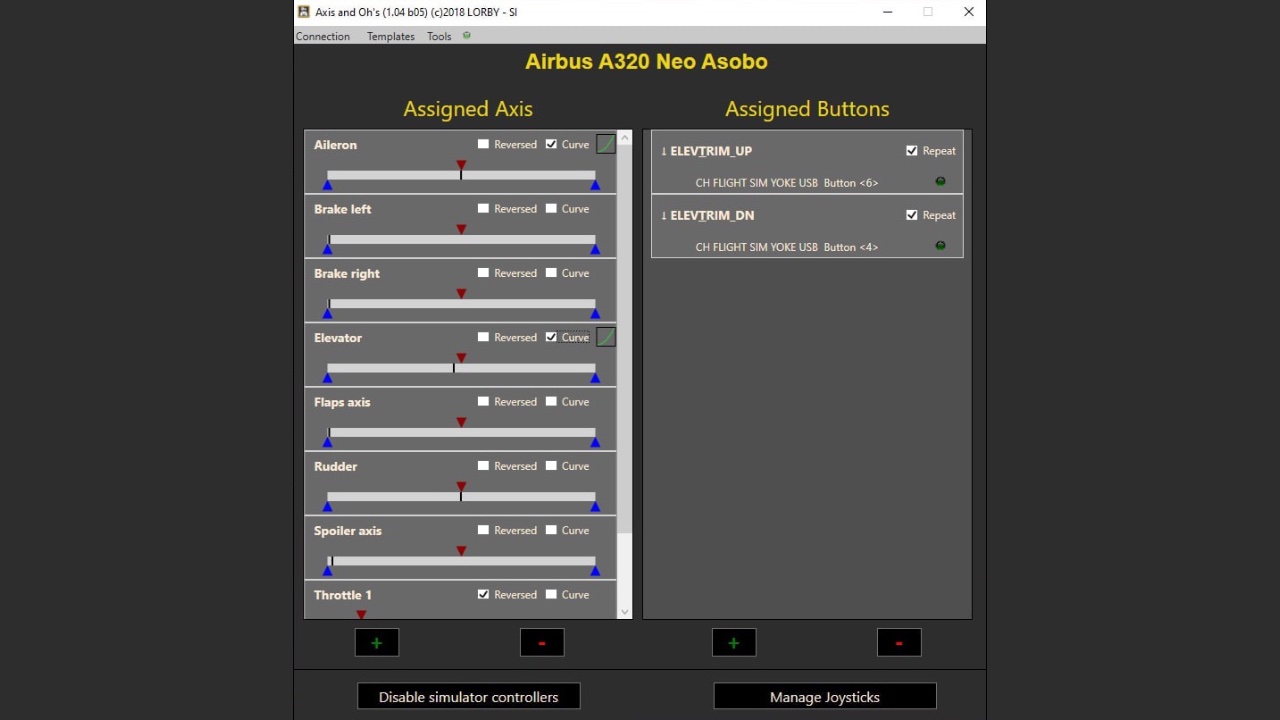The width and height of the screenshot is (1280, 720).
Task: Enable Flaps axis Curve checkbox
Action: pos(551,401)
